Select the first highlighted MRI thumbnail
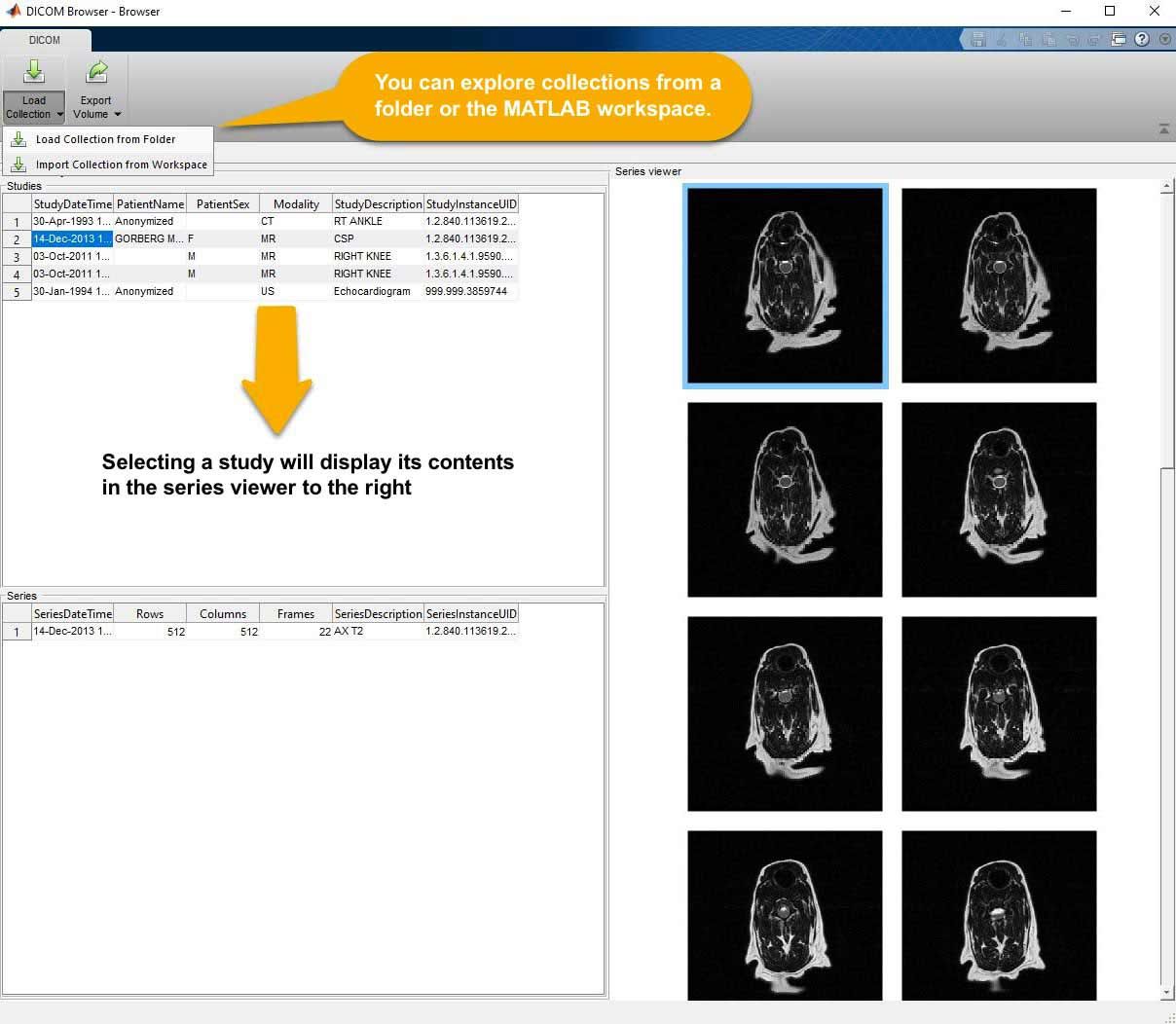Screen dimensions: 1176x1024 (785, 285)
